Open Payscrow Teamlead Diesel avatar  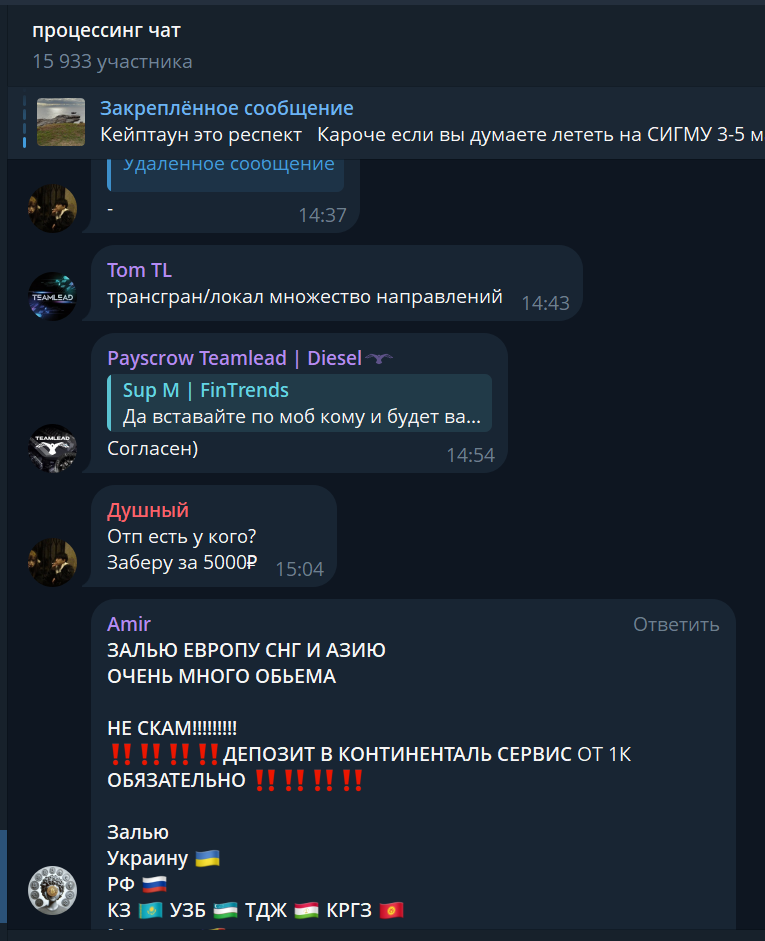coord(53,448)
